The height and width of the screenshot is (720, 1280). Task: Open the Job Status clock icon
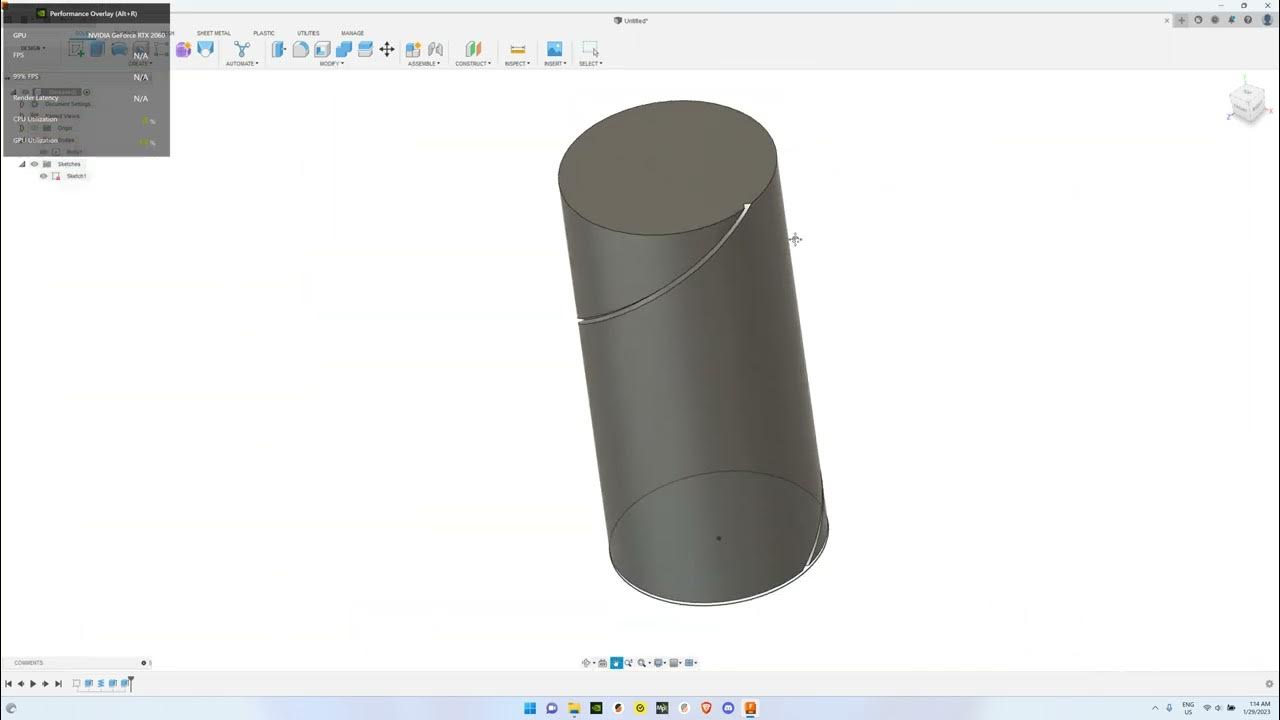pyautogui.click(x=1215, y=20)
